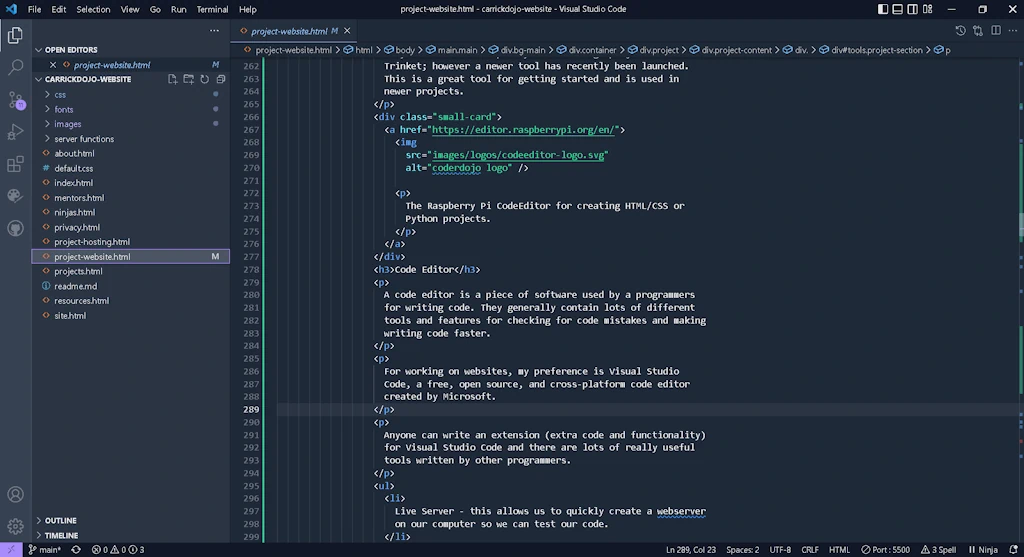Click the main branch indicator in status bar
Viewport: 1024px width, 557px height.
44,550
